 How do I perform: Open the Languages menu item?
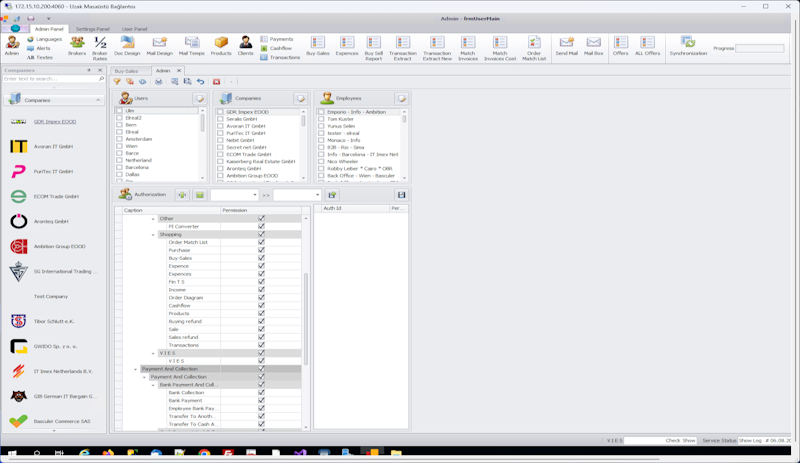coord(44,39)
